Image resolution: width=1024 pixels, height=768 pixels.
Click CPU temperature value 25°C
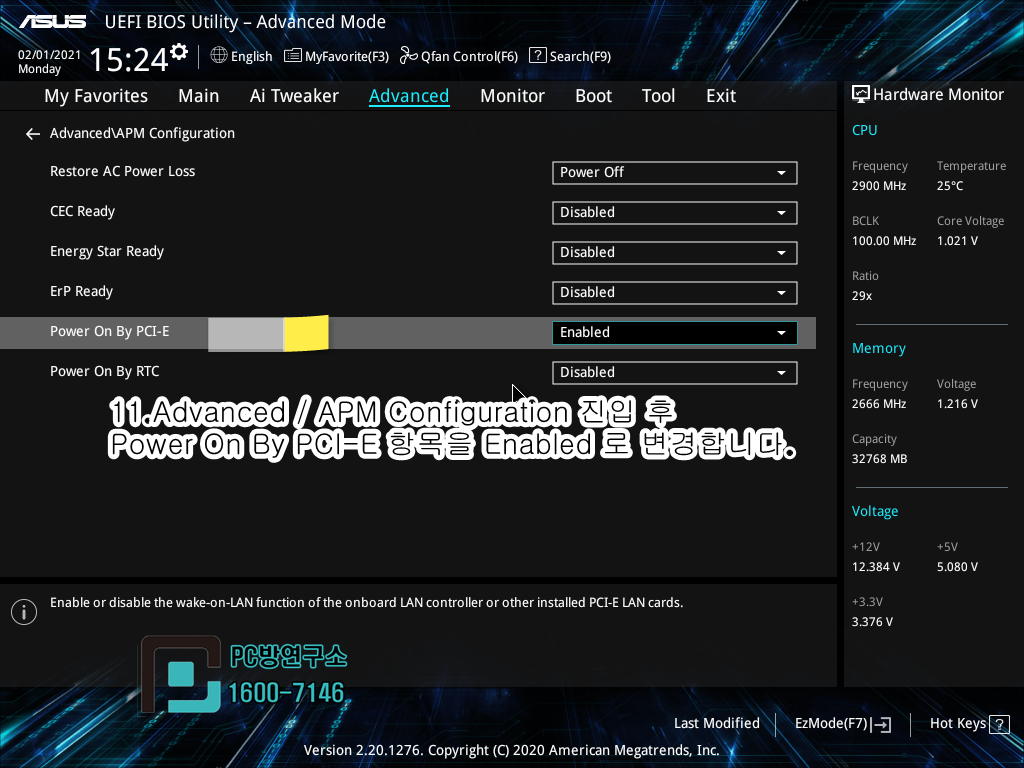[950, 186]
